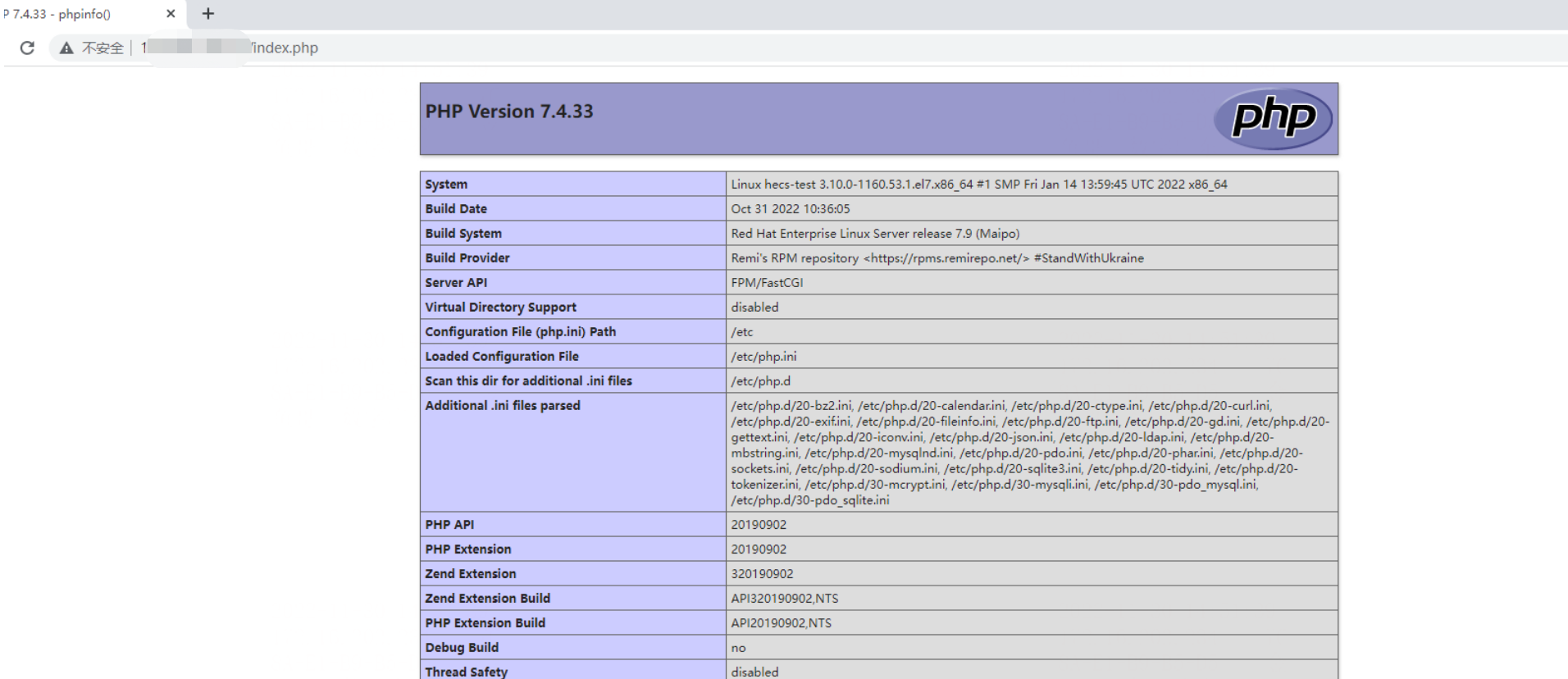Click the Build Provider label
Image resolution: width=1568 pixels, height=679 pixels.
[x=467, y=258]
